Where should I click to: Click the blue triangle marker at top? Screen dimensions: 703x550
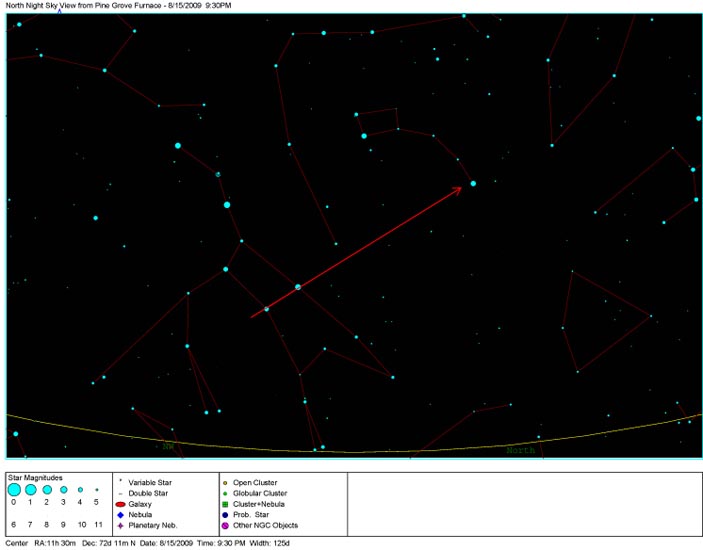[x=59, y=12]
